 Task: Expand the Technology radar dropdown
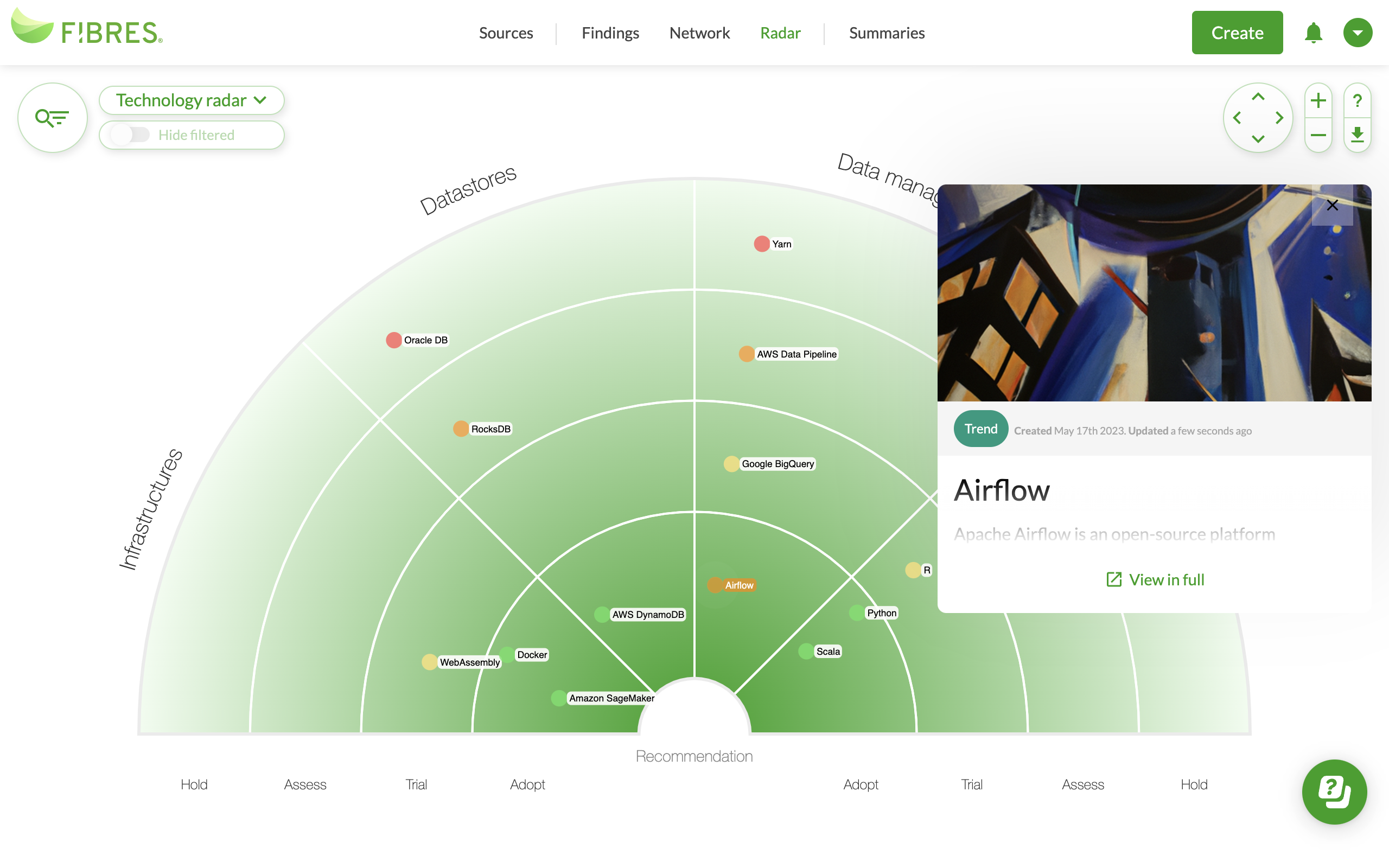point(192,100)
